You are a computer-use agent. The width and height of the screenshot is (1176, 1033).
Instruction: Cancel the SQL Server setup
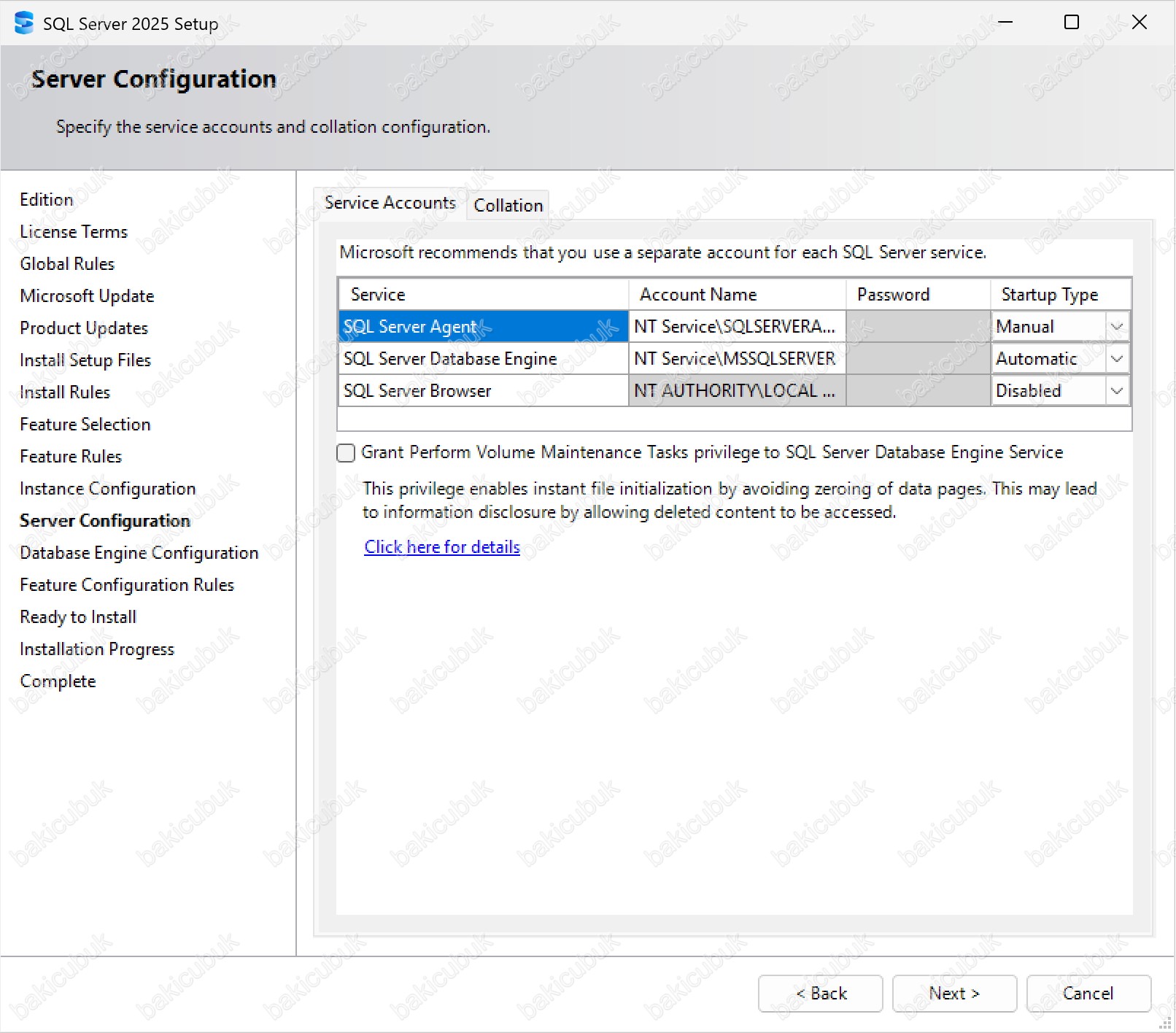1088,994
